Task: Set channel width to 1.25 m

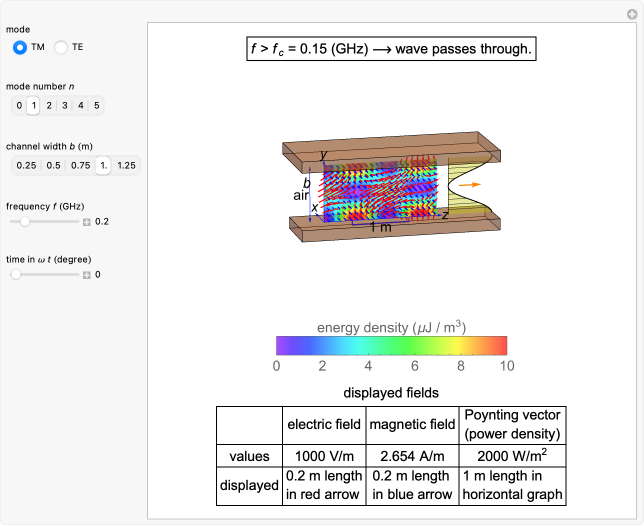Action: point(126,165)
